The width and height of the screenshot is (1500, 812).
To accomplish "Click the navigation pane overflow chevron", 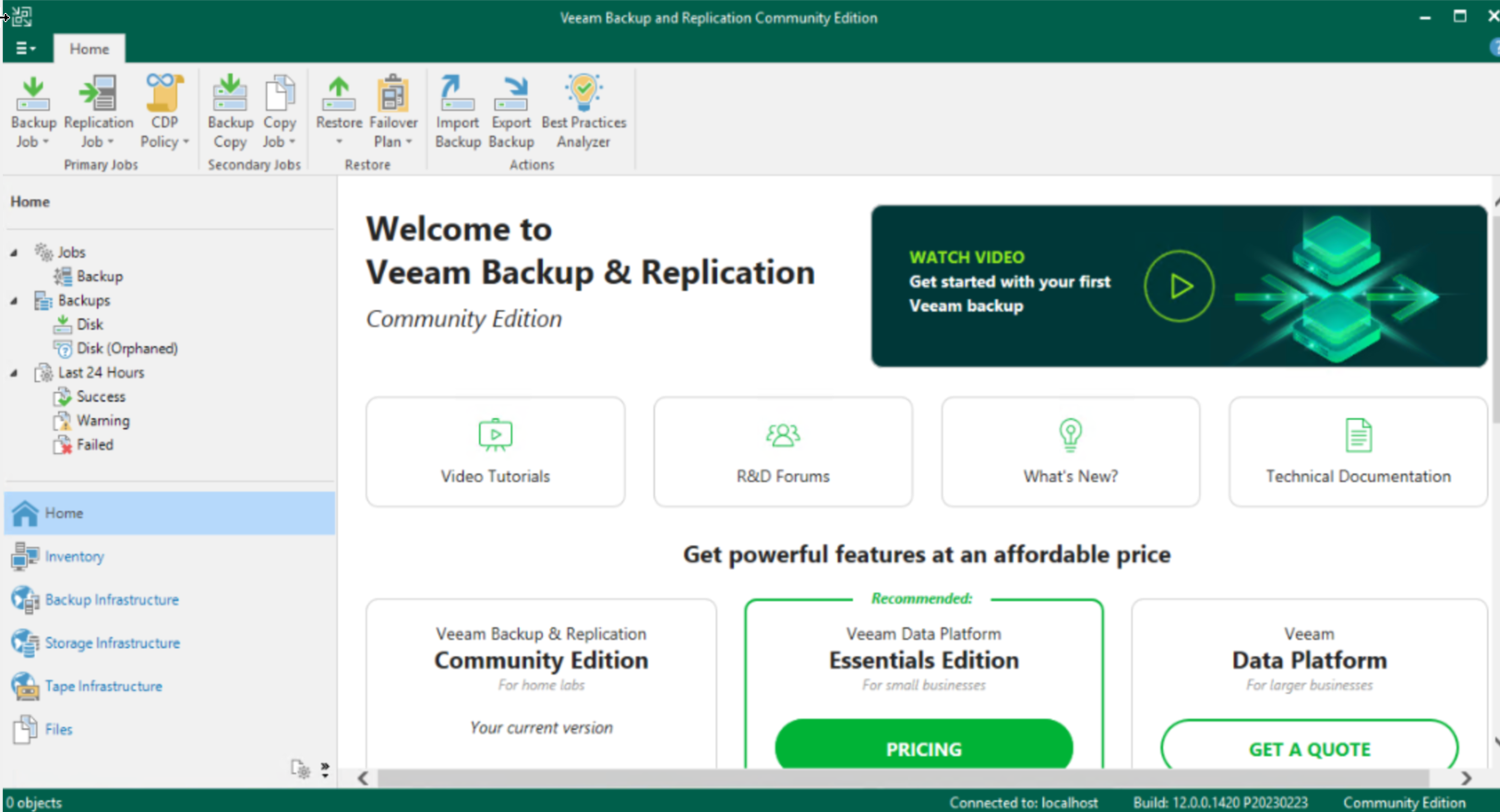I will click(325, 770).
